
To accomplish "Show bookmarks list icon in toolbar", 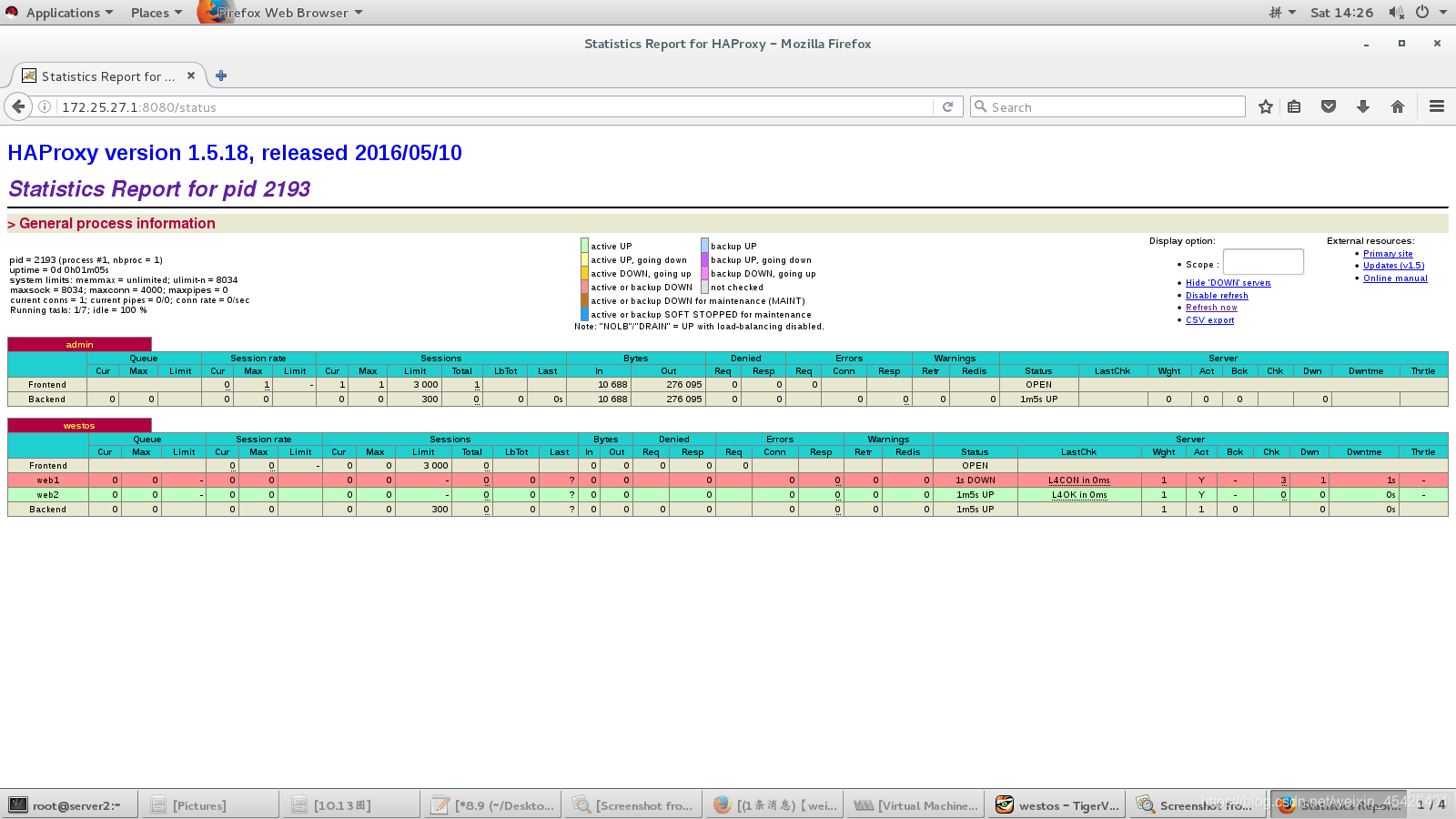I will click(x=1294, y=106).
